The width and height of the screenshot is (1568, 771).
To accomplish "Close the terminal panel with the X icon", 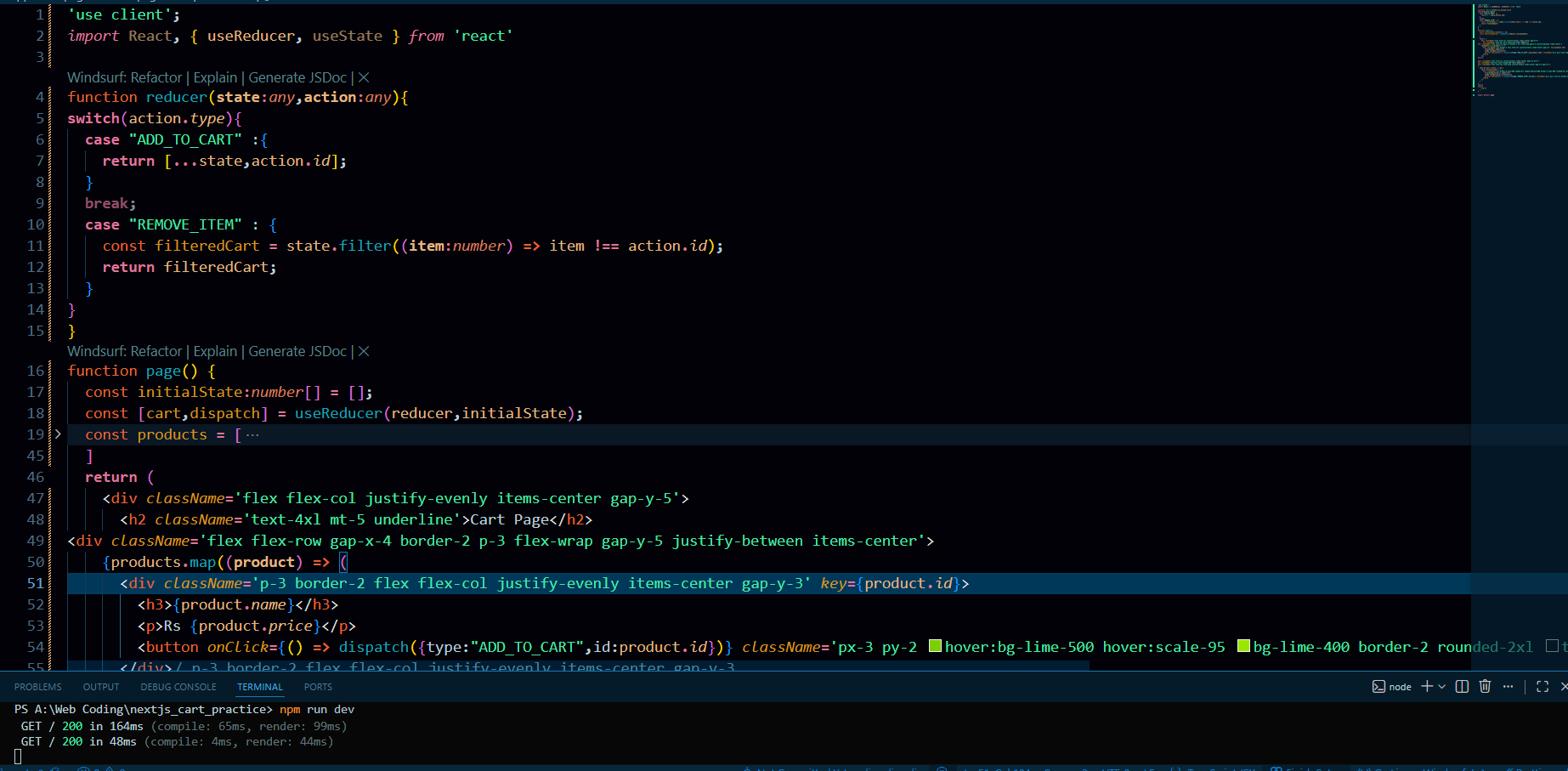I will pos(1565,687).
